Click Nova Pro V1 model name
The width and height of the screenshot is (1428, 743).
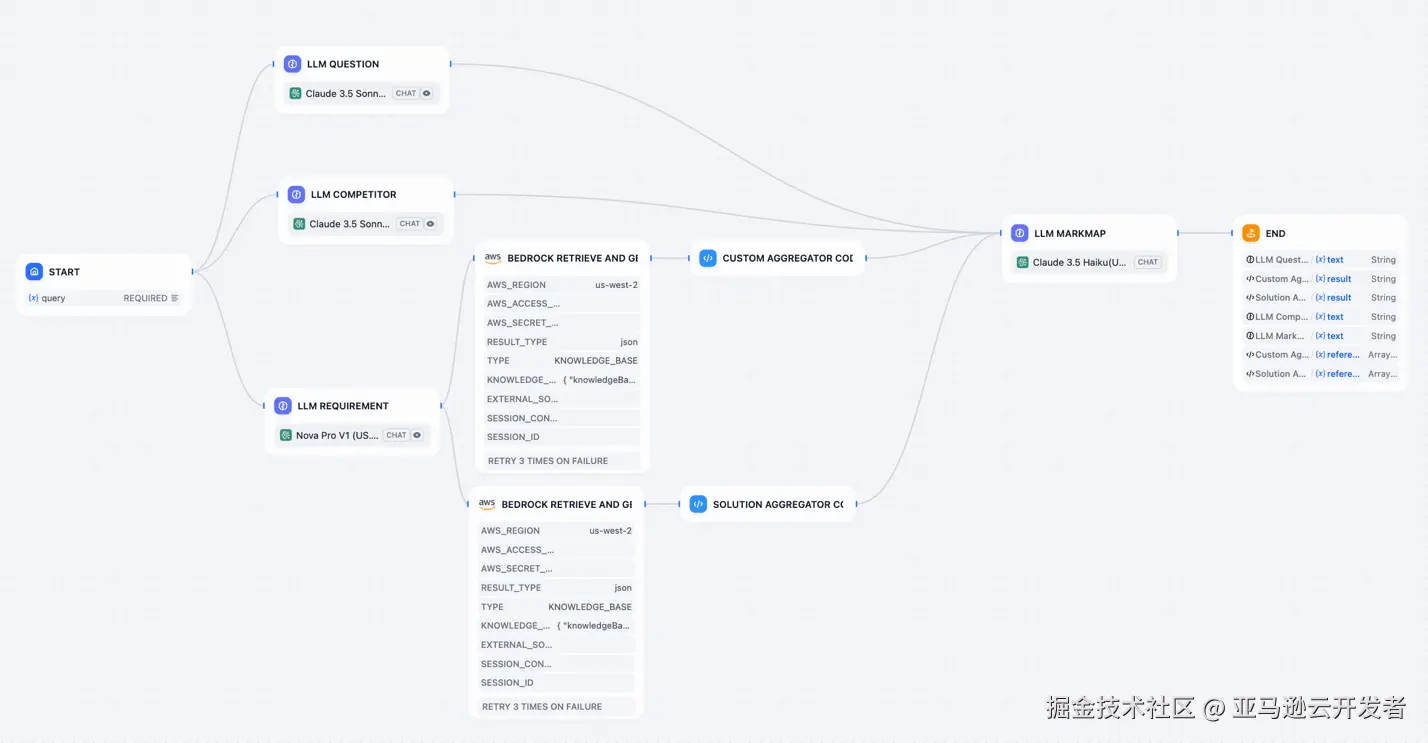[x=337, y=435]
